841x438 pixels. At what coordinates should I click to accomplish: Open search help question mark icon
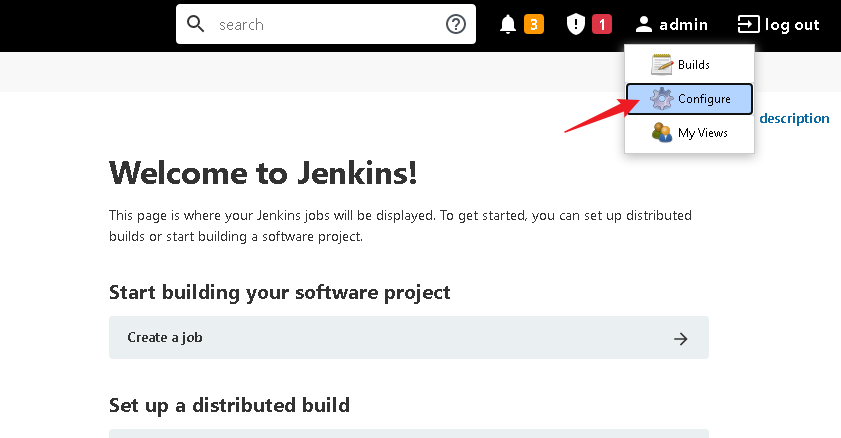(455, 24)
